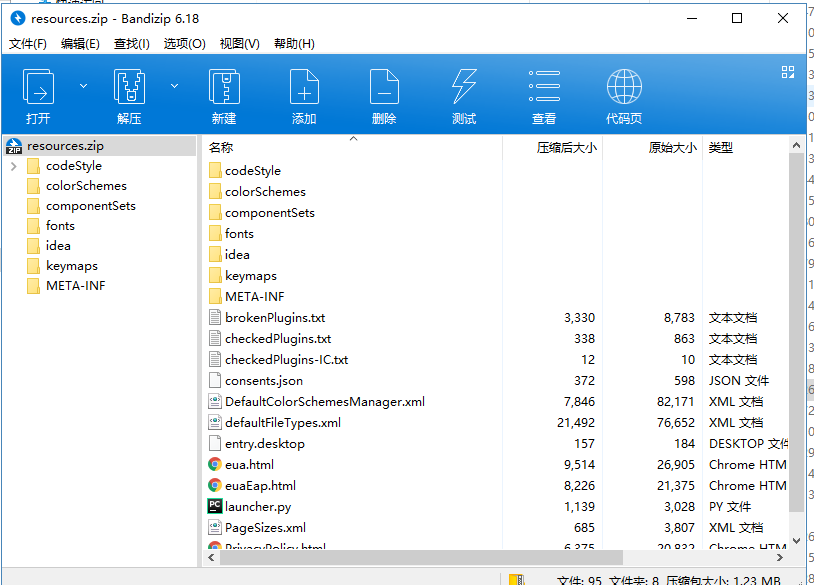
Task: Open the dropdown arrow beside Open button
Action: point(83,86)
